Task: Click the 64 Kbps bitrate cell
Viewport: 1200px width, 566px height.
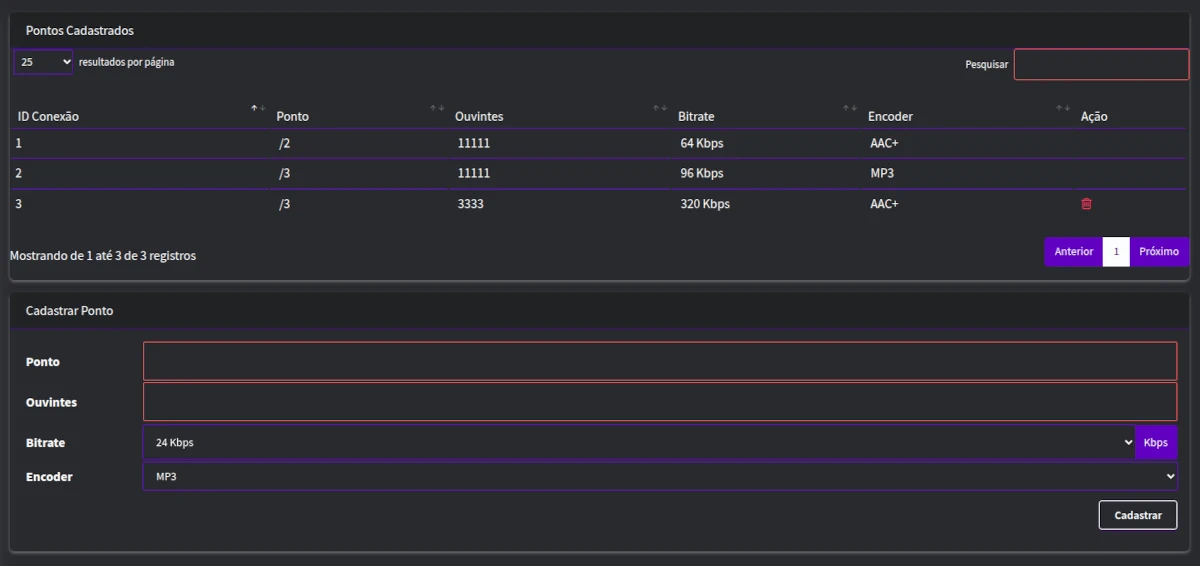Action: [701, 143]
